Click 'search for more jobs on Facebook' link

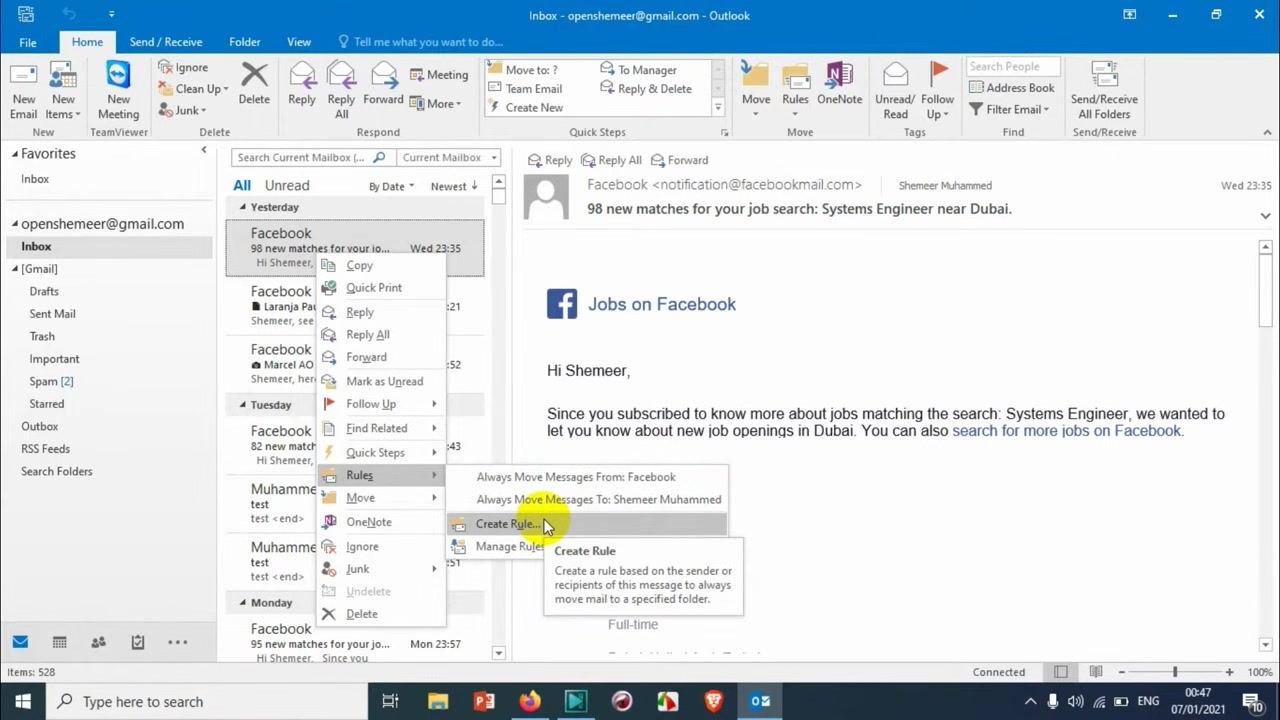click(1067, 431)
